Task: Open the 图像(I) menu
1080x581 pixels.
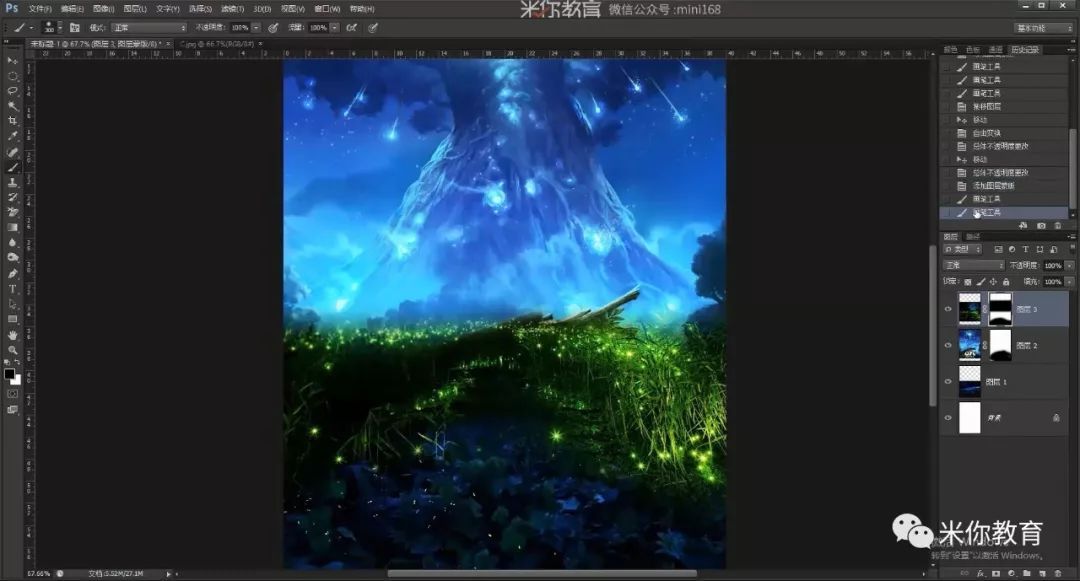Action: 103,9
